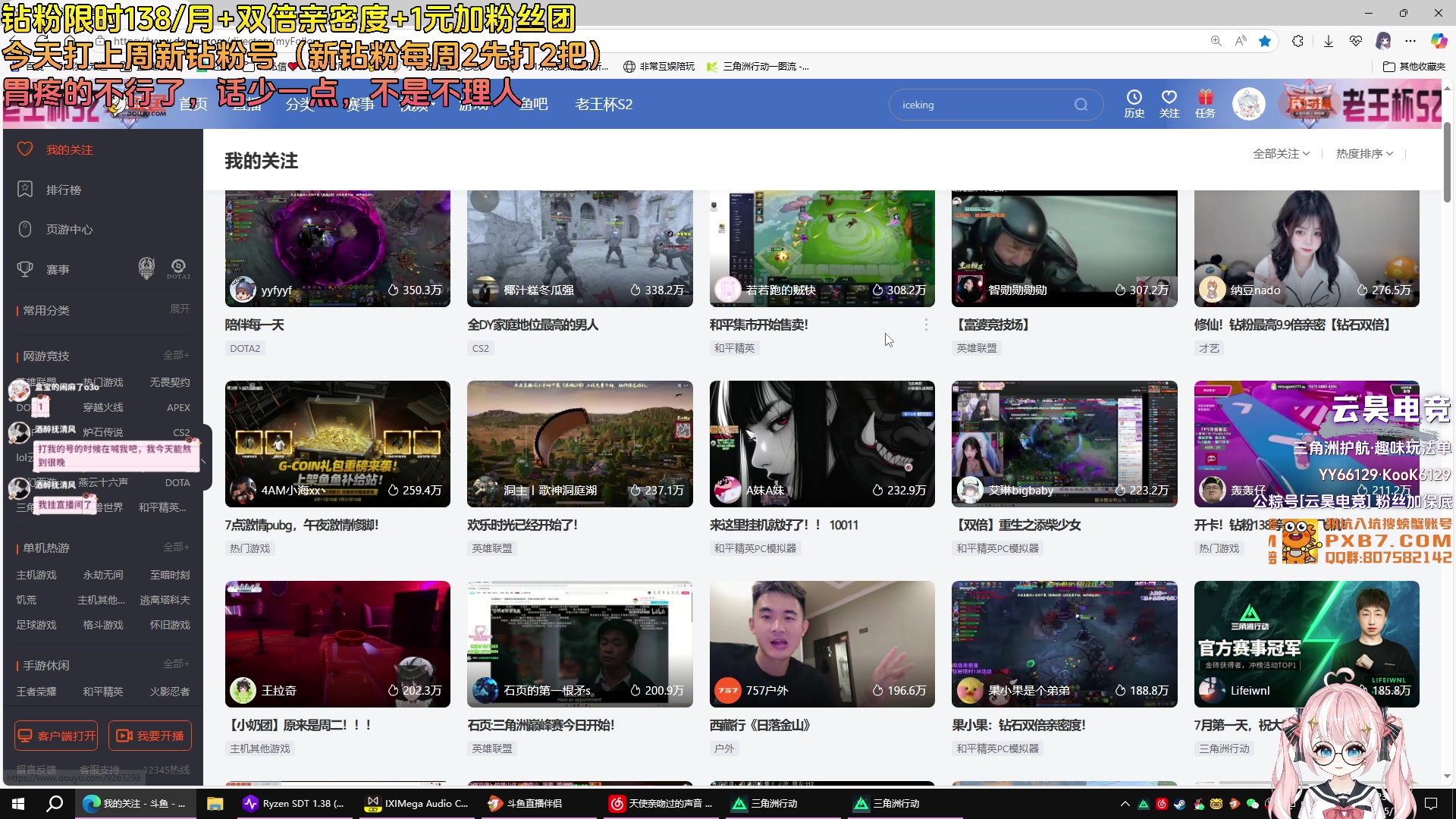
Task: Open 页游中心 in the left sidebar
Action: click(70, 229)
